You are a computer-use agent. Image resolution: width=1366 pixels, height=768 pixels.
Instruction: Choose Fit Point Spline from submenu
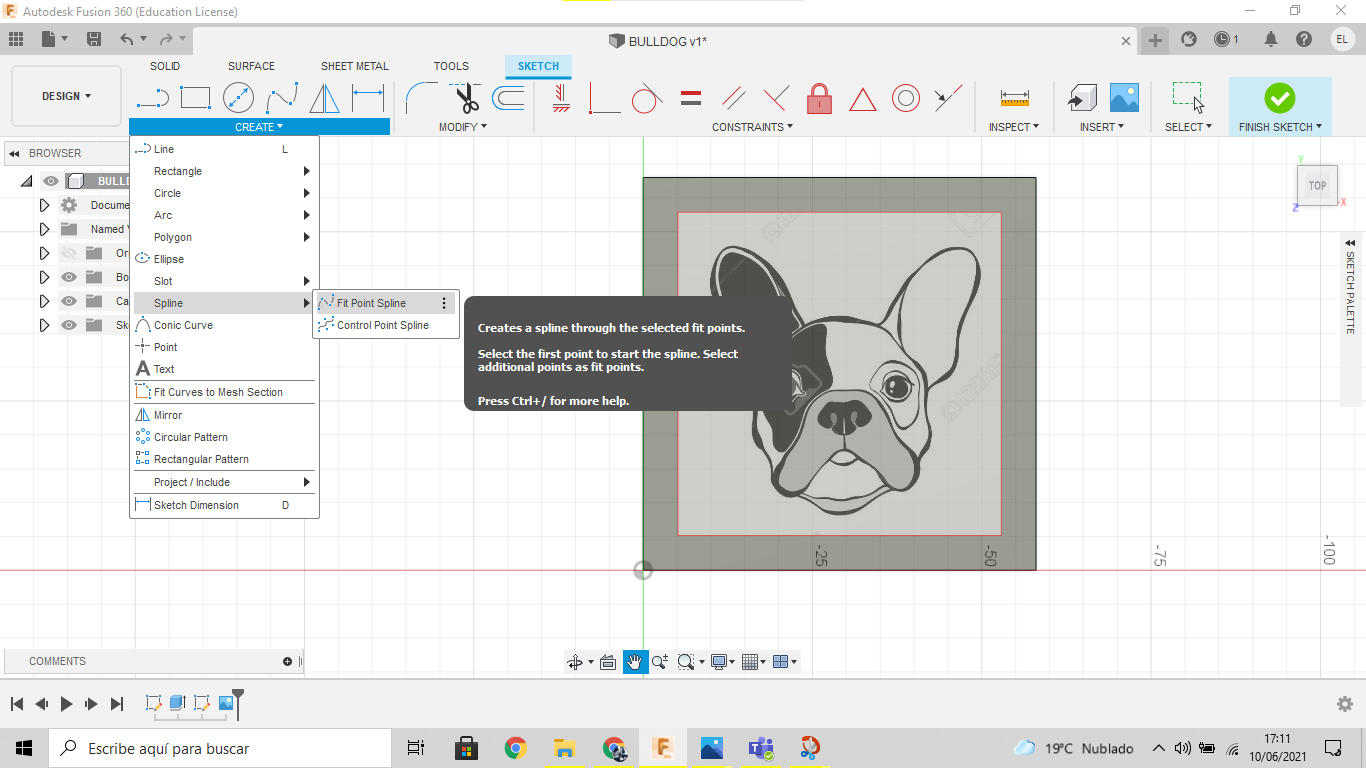click(385, 303)
